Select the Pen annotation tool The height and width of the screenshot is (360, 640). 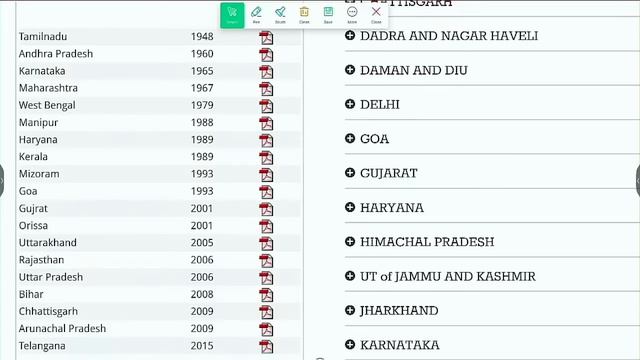coord(256,15)
